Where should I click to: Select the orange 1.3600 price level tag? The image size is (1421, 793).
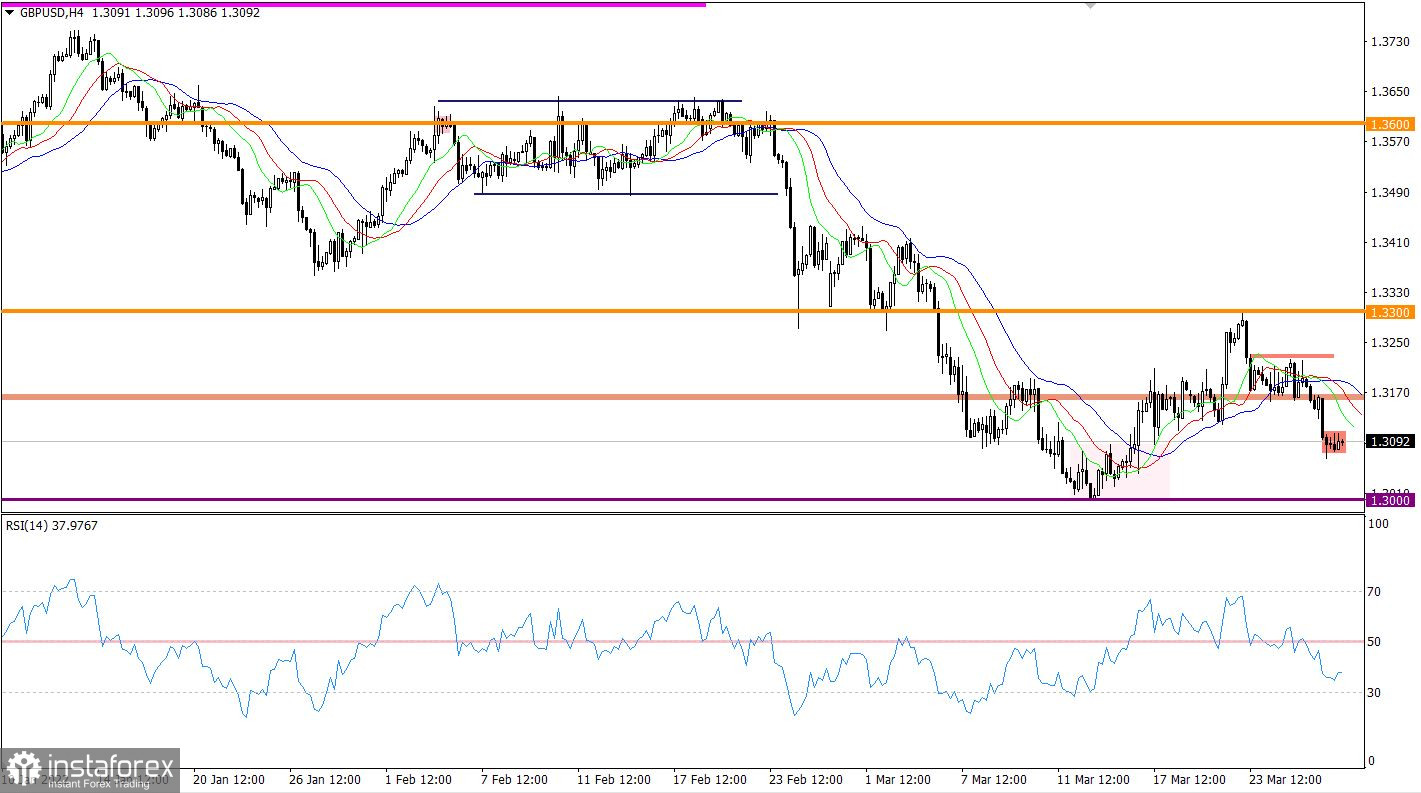[1391, 124]
